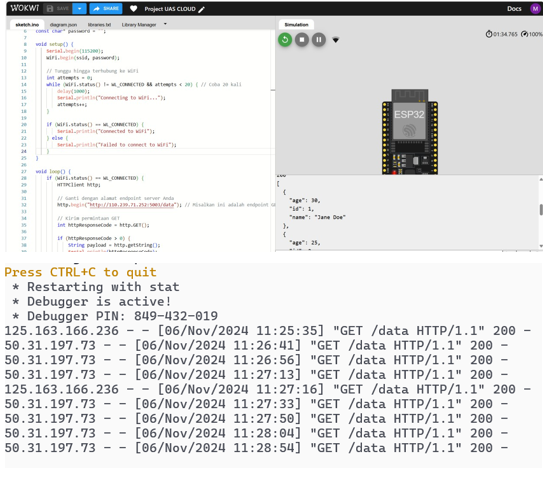Click the SHARE button

[x=106, y=9]
